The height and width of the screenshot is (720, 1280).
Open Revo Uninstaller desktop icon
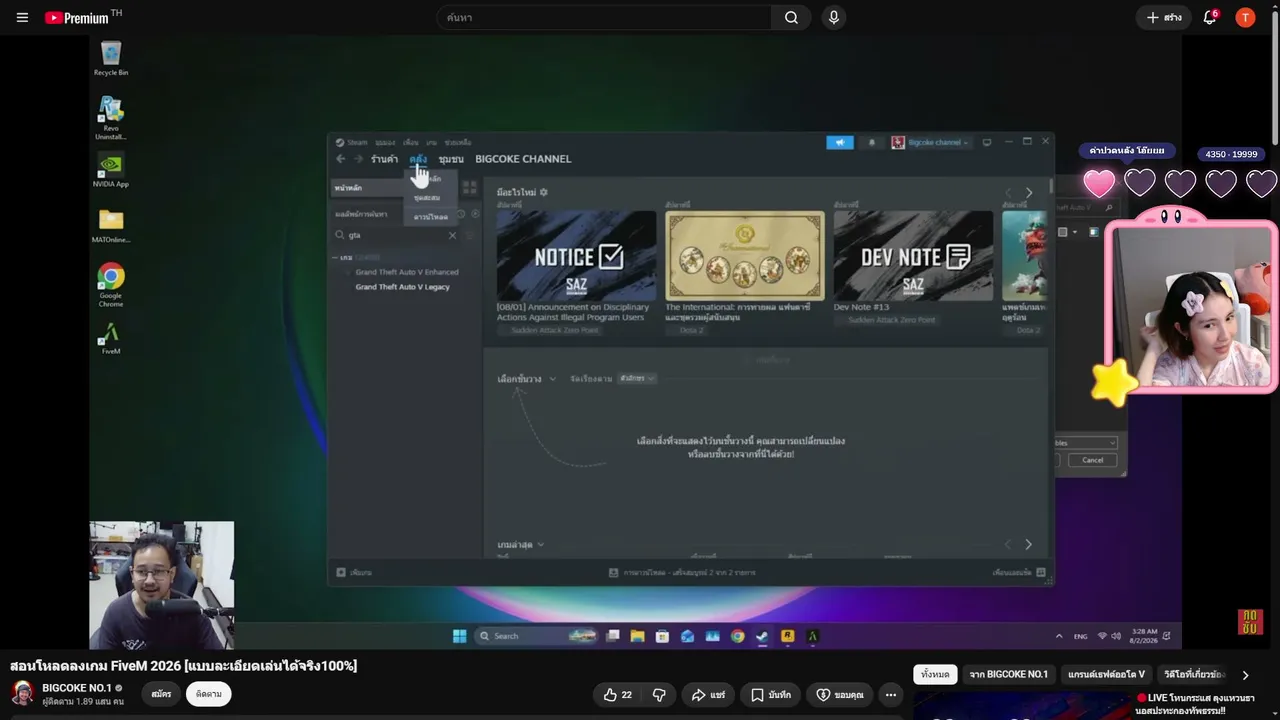111,118
